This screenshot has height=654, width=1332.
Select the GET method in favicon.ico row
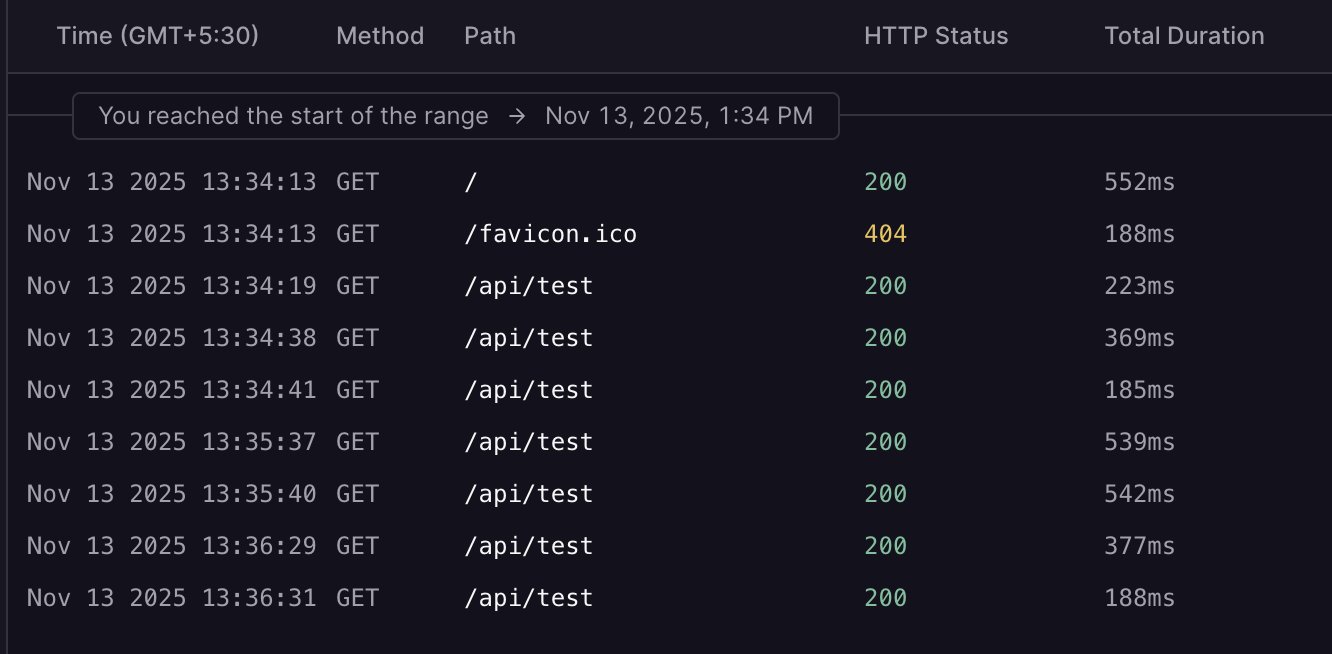coord(357,234)
